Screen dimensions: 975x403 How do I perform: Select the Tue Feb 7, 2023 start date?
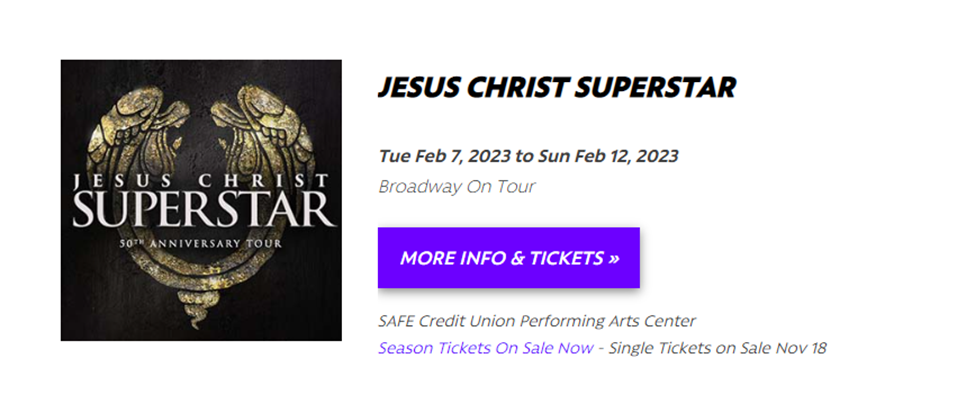(444, 156)
